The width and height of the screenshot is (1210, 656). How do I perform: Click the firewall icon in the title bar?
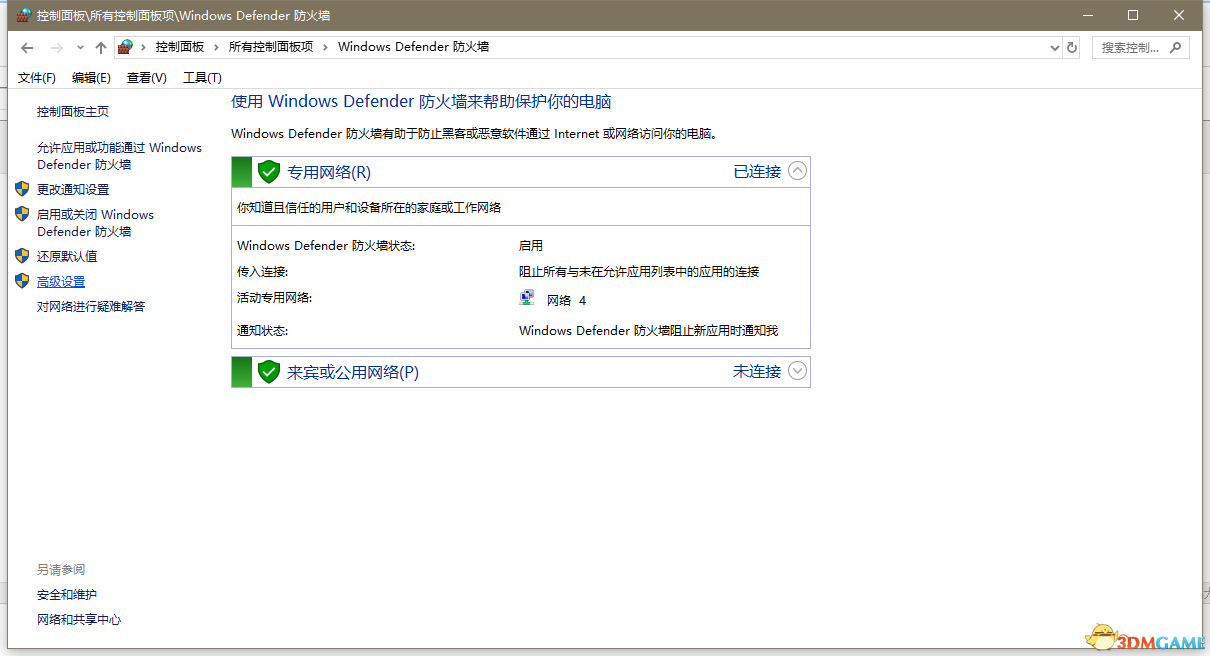coord(24,15)
